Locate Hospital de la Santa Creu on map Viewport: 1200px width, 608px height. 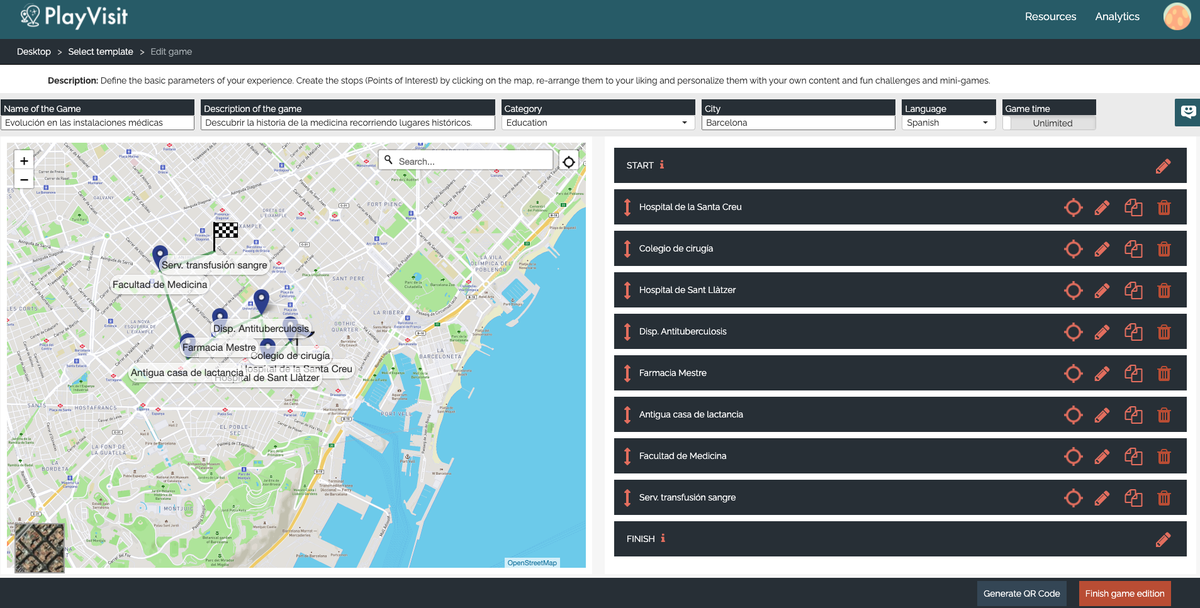tap(1073, 207)
